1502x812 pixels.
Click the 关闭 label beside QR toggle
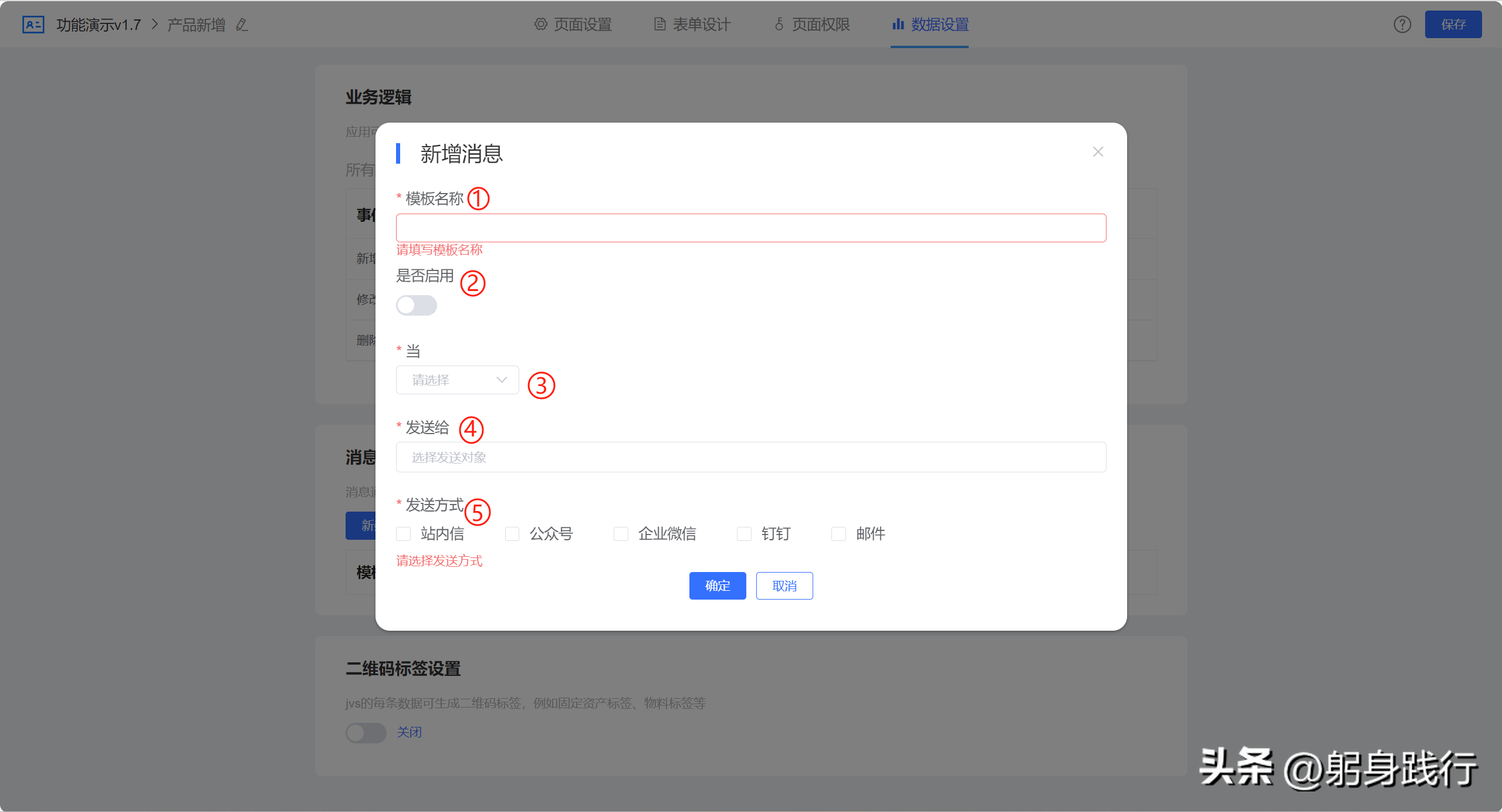point(410,733)
